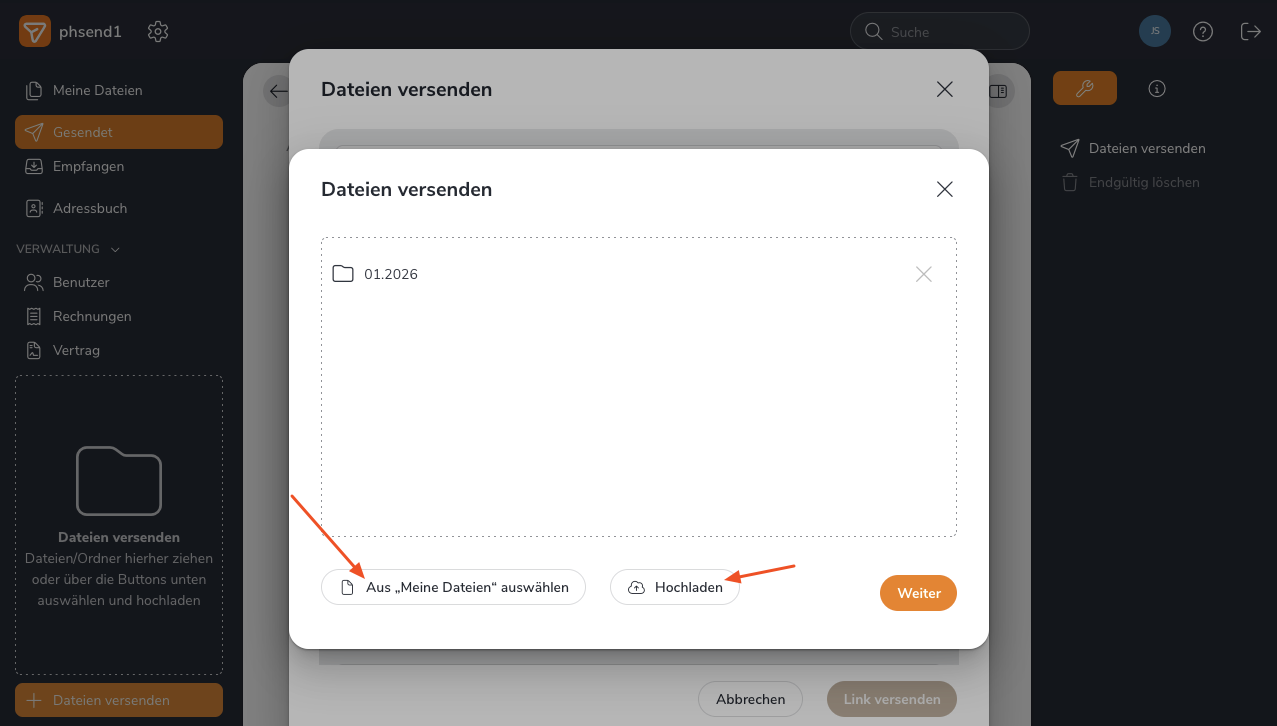1277x726 pixels.
Task: Open the JS user avatar
Action: pyautogui.click(x=1155, y=32)
